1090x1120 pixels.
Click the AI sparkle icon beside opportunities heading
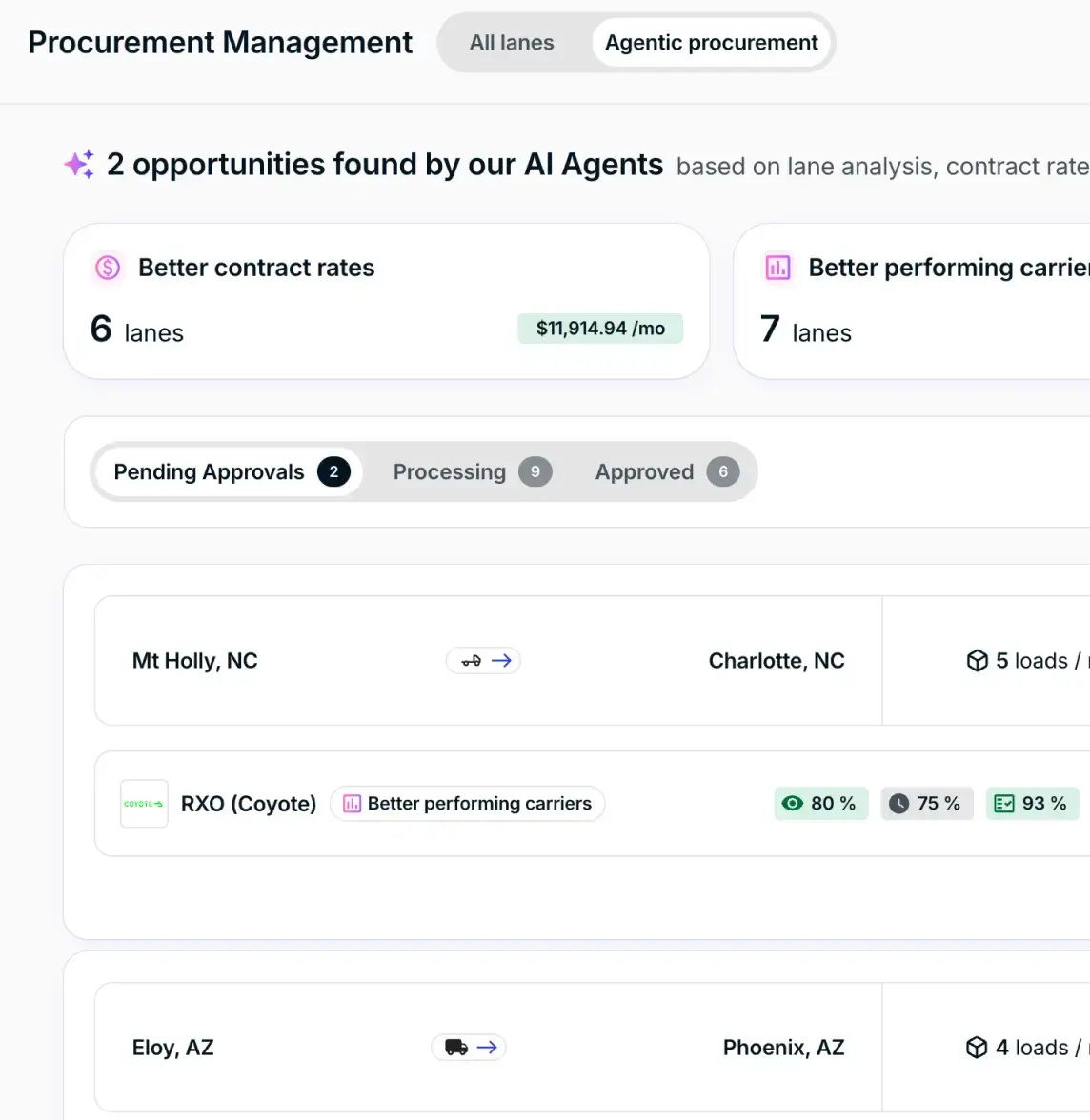(x=79, y=165)
